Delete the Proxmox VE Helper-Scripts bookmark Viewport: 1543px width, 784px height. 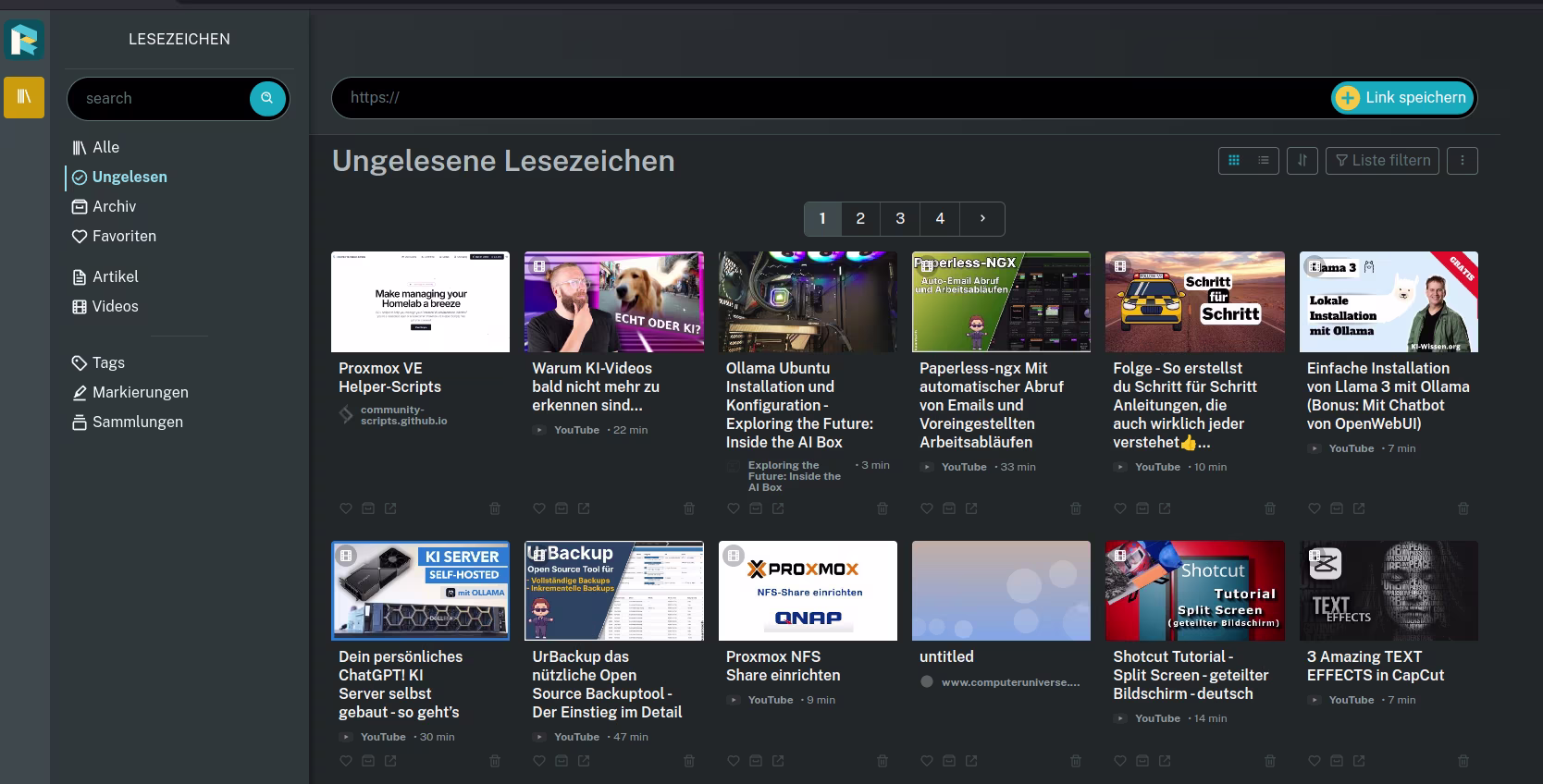[x=495, y=508]
